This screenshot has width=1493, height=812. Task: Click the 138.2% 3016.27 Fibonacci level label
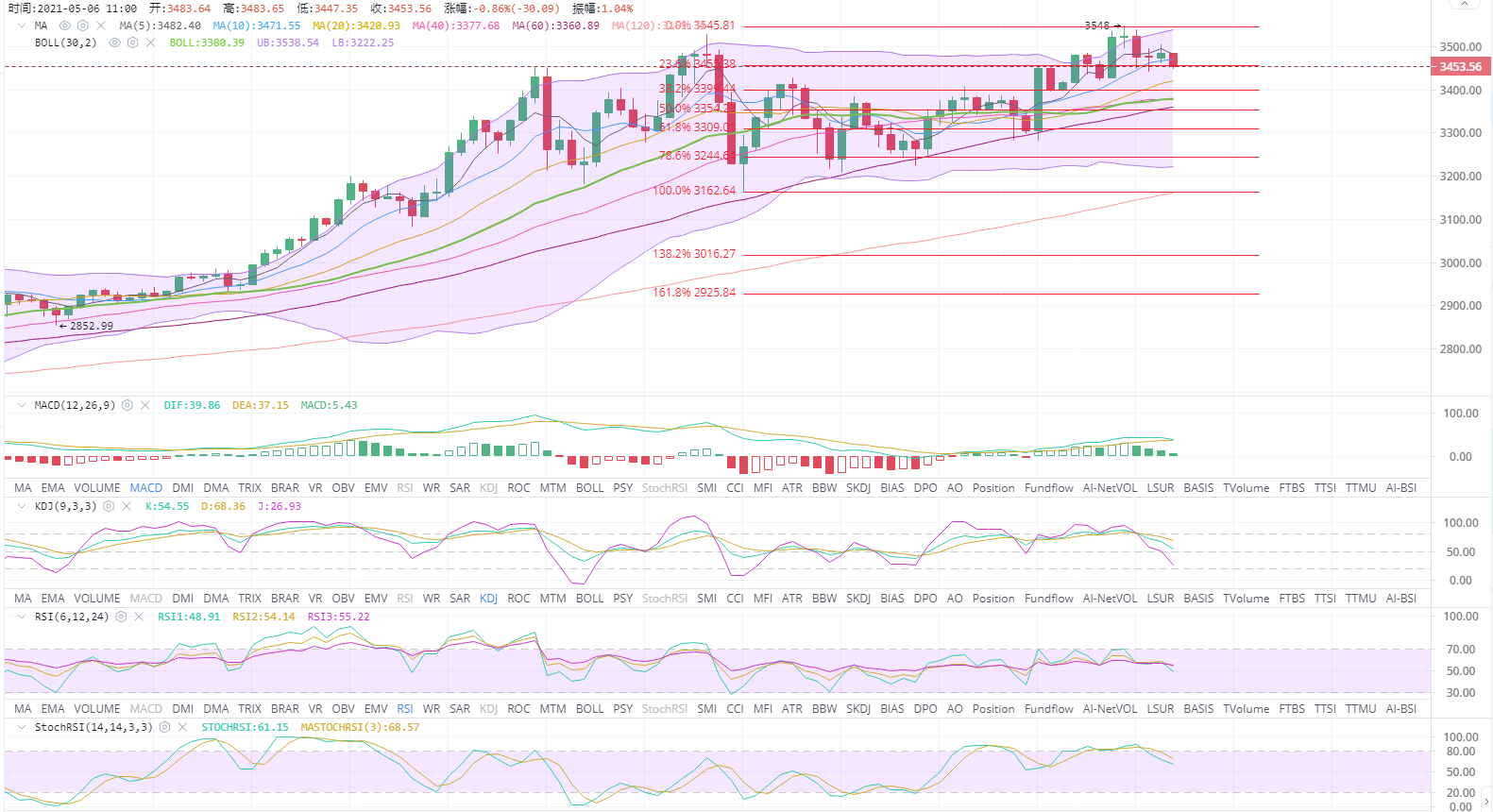694,254
